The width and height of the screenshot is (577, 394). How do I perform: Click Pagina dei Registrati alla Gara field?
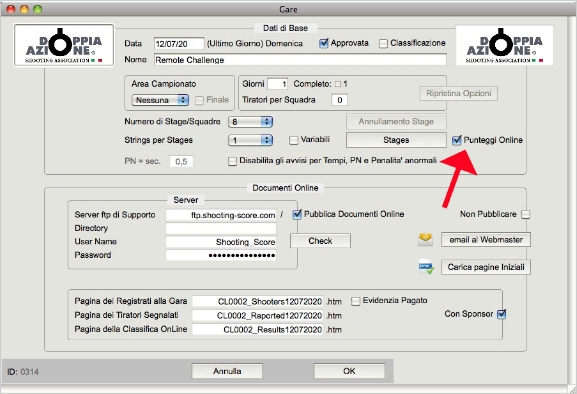[258, 301]
